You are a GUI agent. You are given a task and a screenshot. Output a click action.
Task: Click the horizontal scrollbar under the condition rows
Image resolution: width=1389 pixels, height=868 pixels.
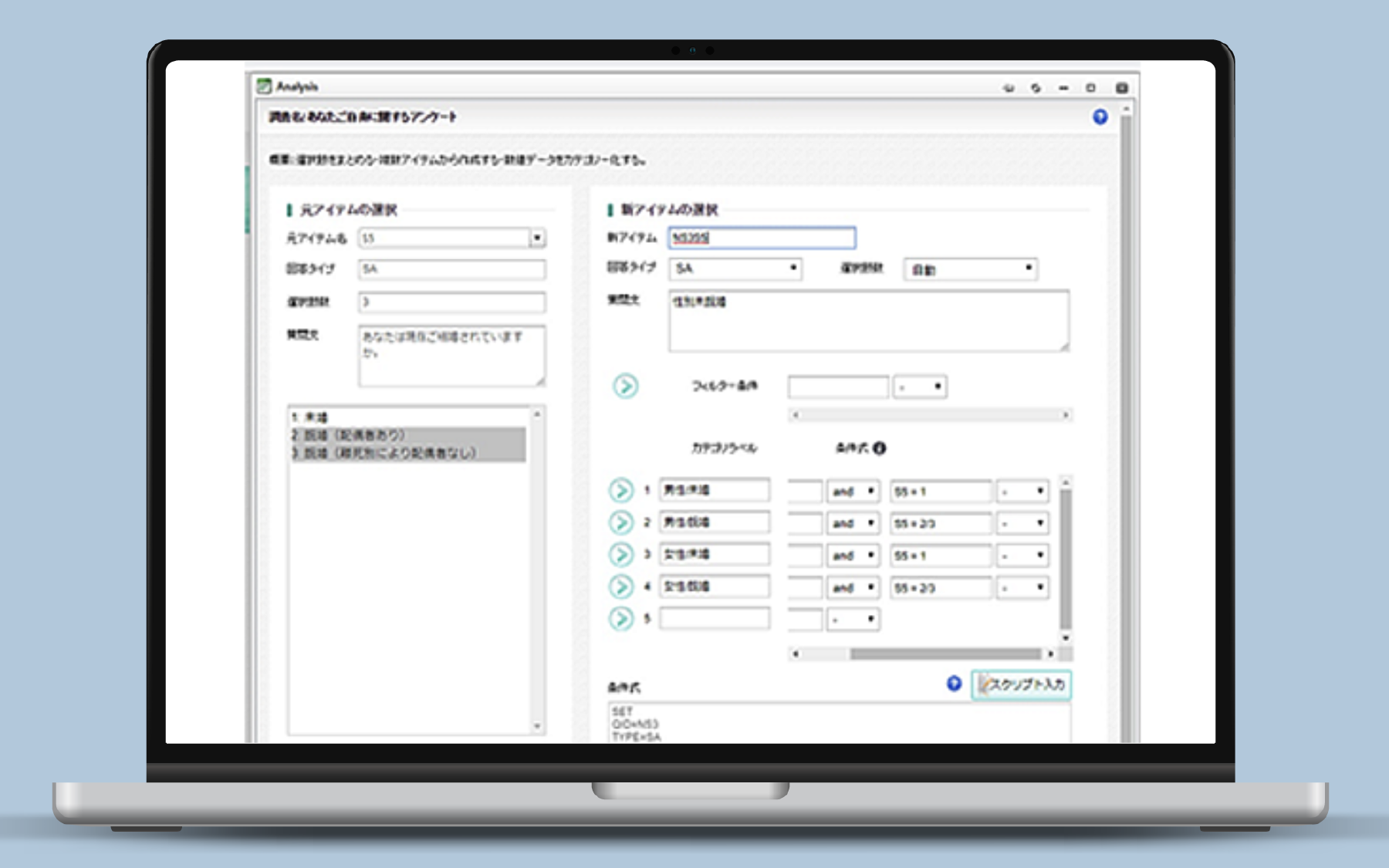945,654
